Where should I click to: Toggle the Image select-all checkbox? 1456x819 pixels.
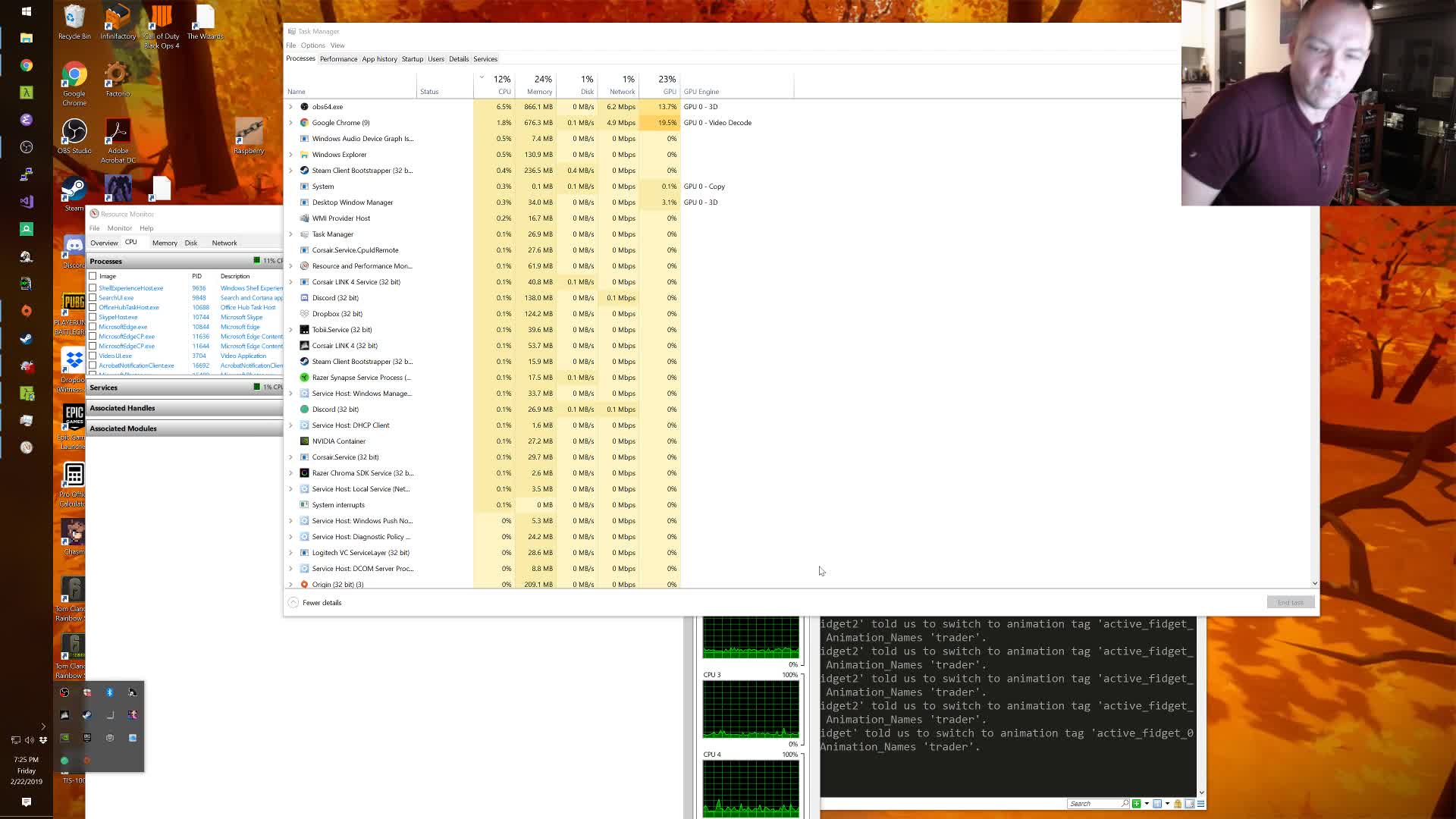[93, 276]
